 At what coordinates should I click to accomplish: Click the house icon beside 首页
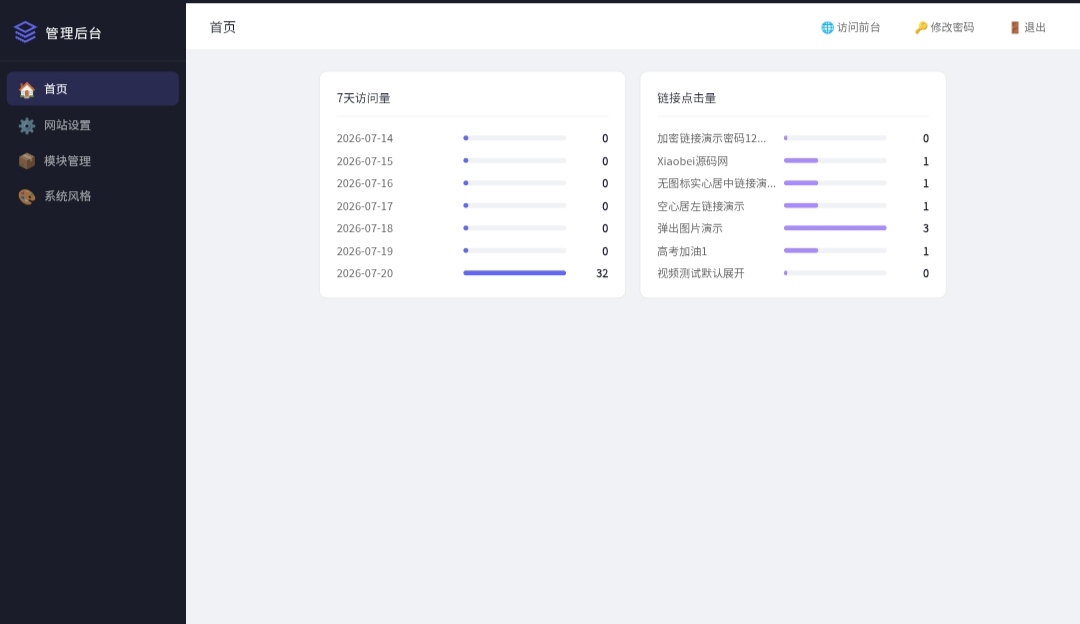click(27, 90)
